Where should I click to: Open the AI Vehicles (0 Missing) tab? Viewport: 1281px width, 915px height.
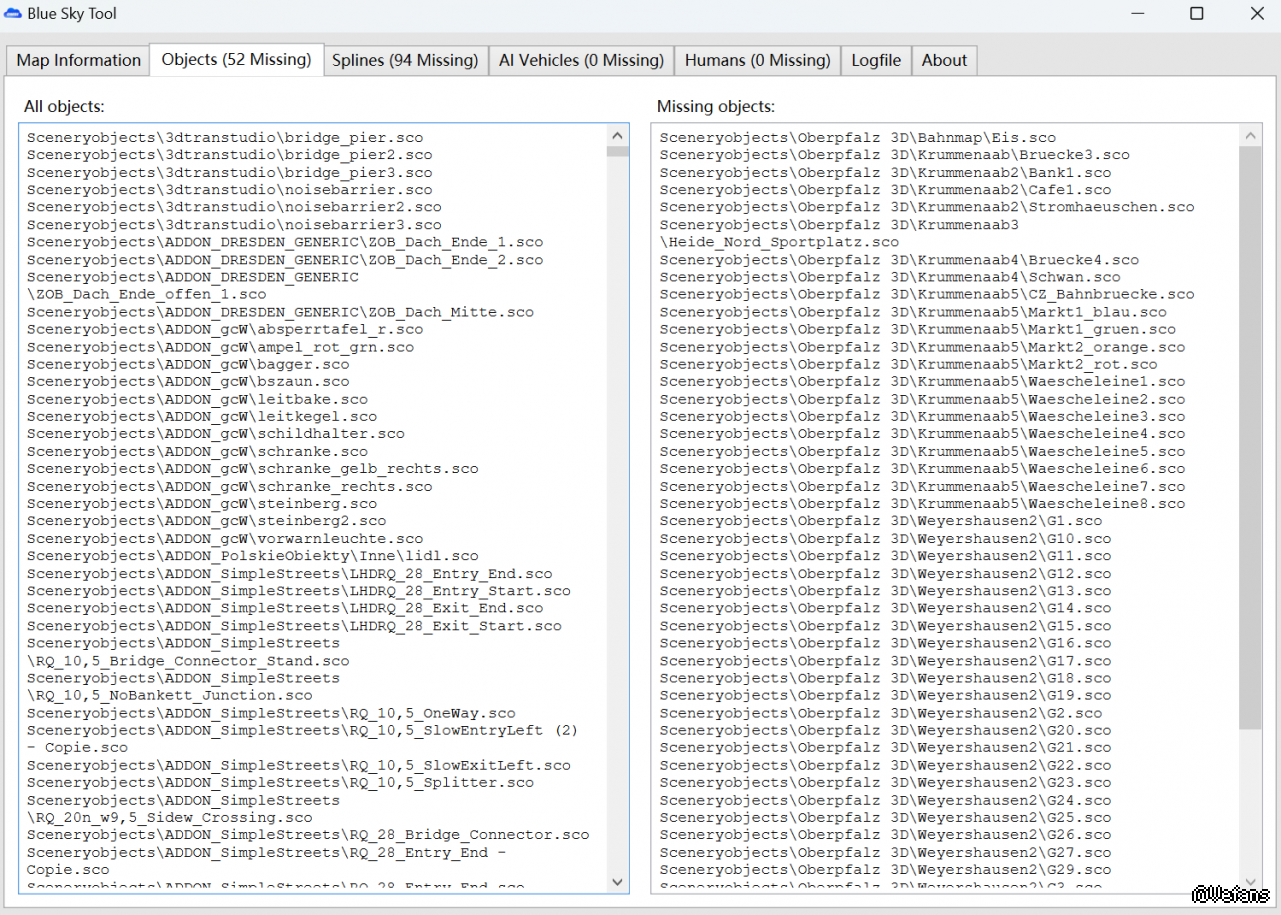[581, 60]
